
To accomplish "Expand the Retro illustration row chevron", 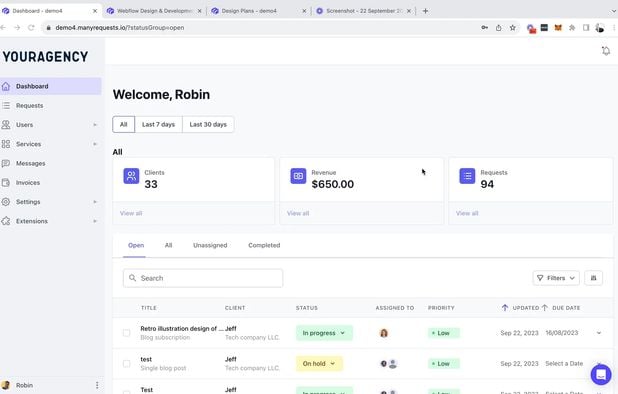I will click(x=599, y=333).
